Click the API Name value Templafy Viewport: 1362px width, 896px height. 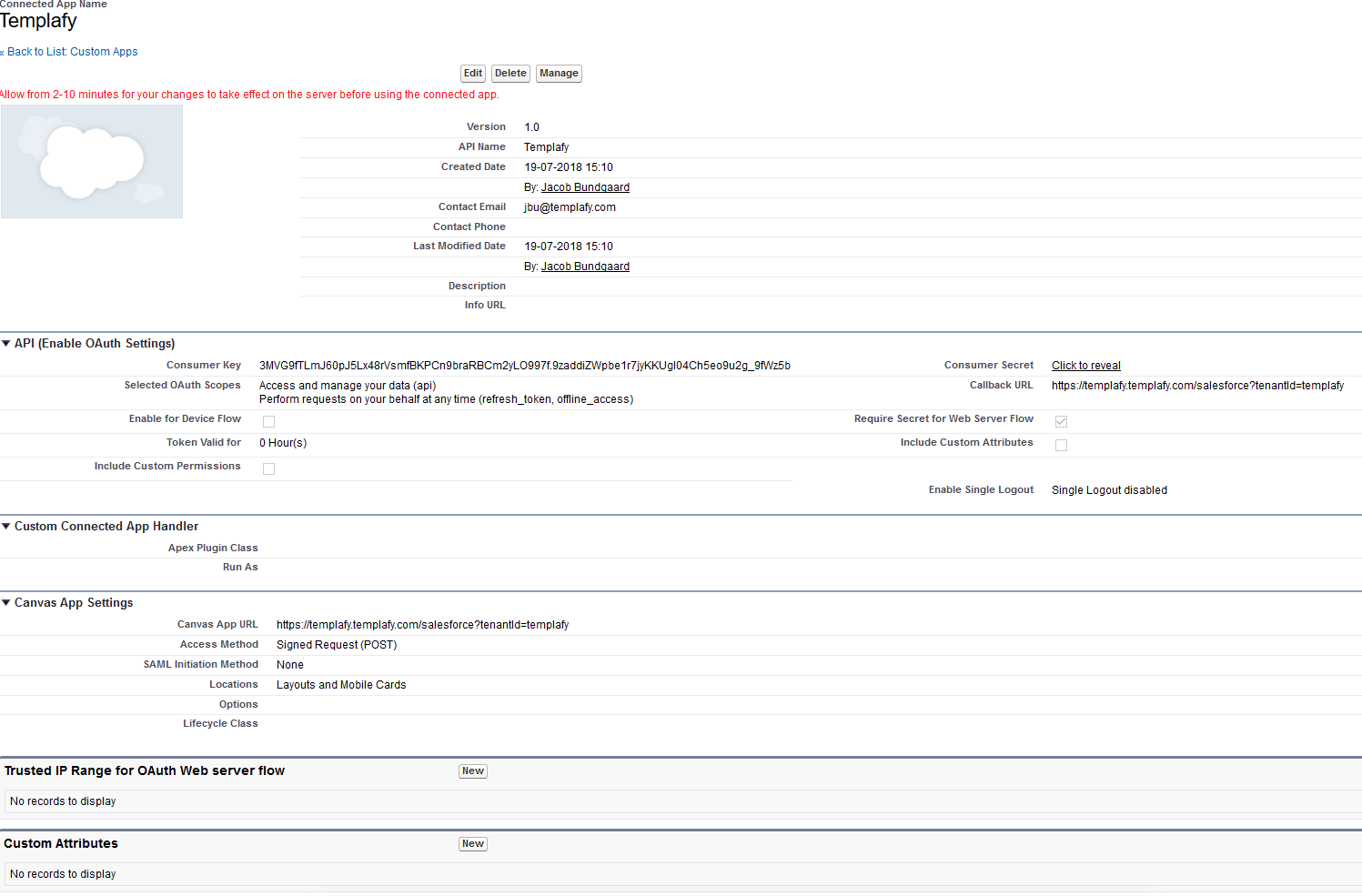(x=547, y=147)
